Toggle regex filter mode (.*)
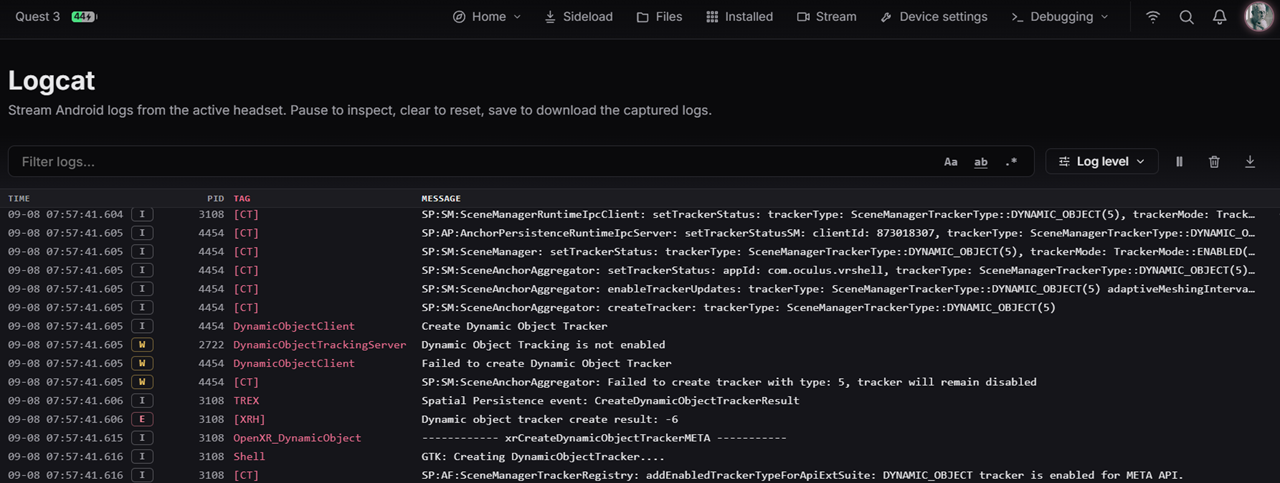 point(1011,162)
